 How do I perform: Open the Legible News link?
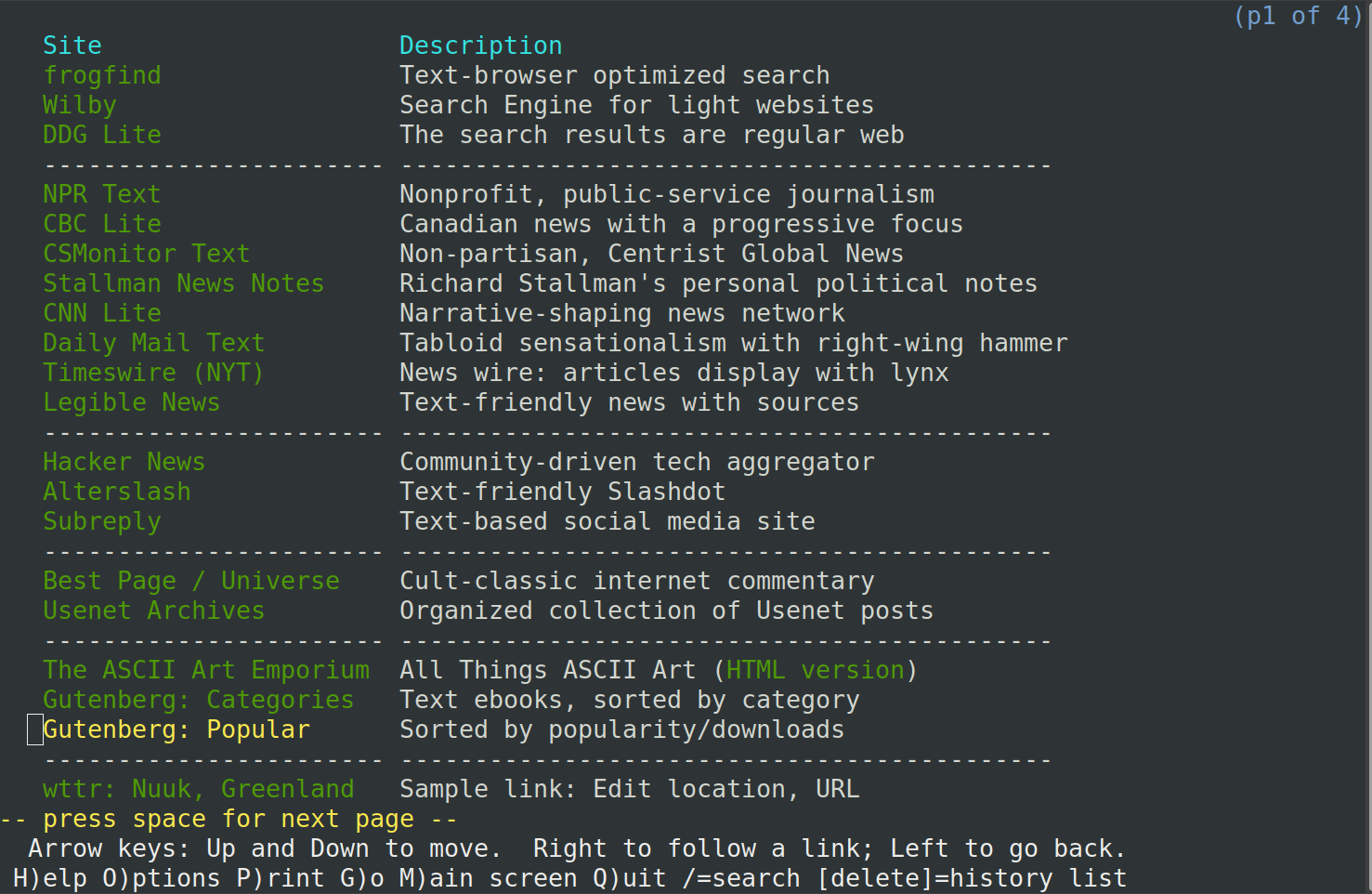[x=131, y=402]
